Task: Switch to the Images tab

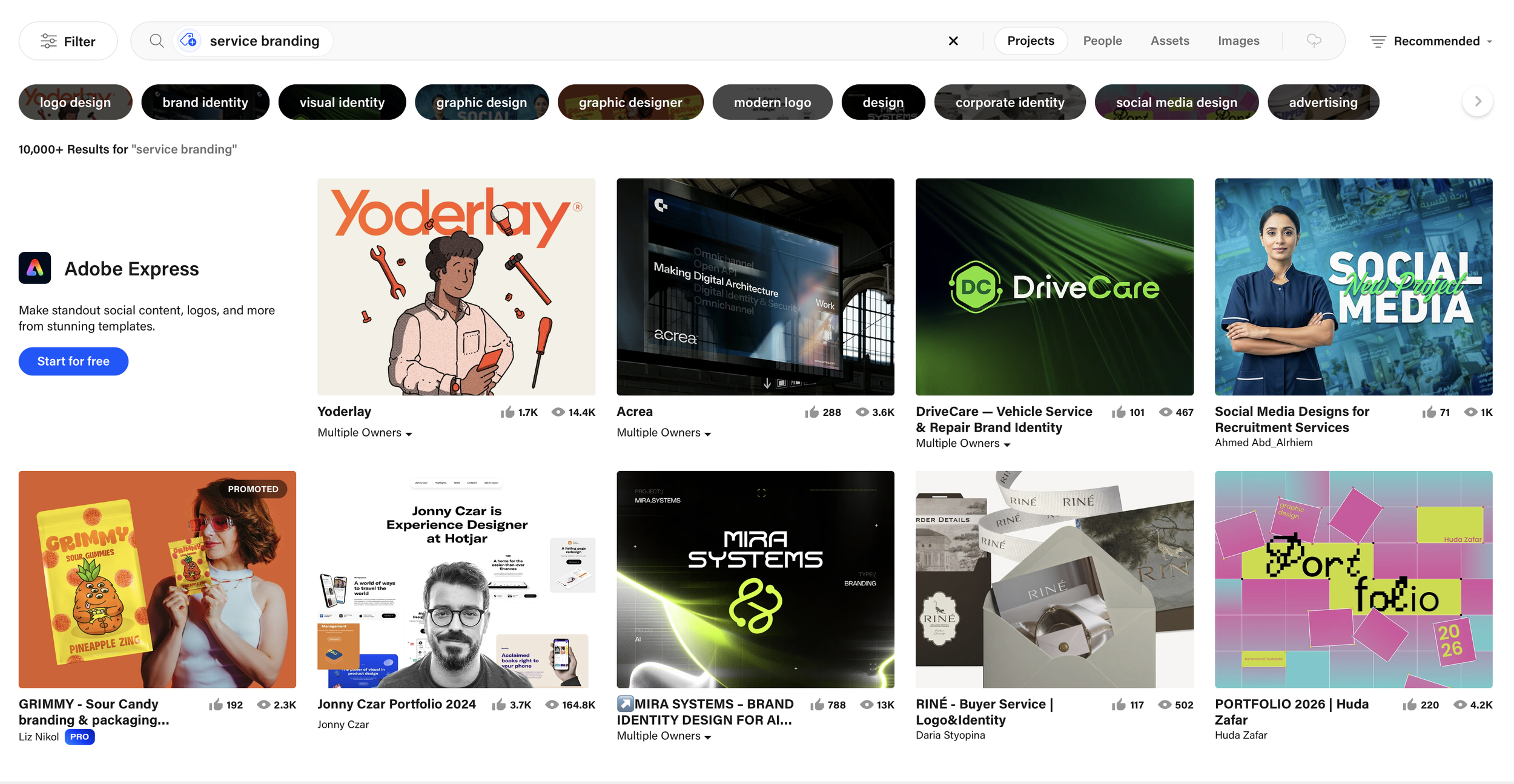Action: pyautogui.click(x=1238, y=41)
